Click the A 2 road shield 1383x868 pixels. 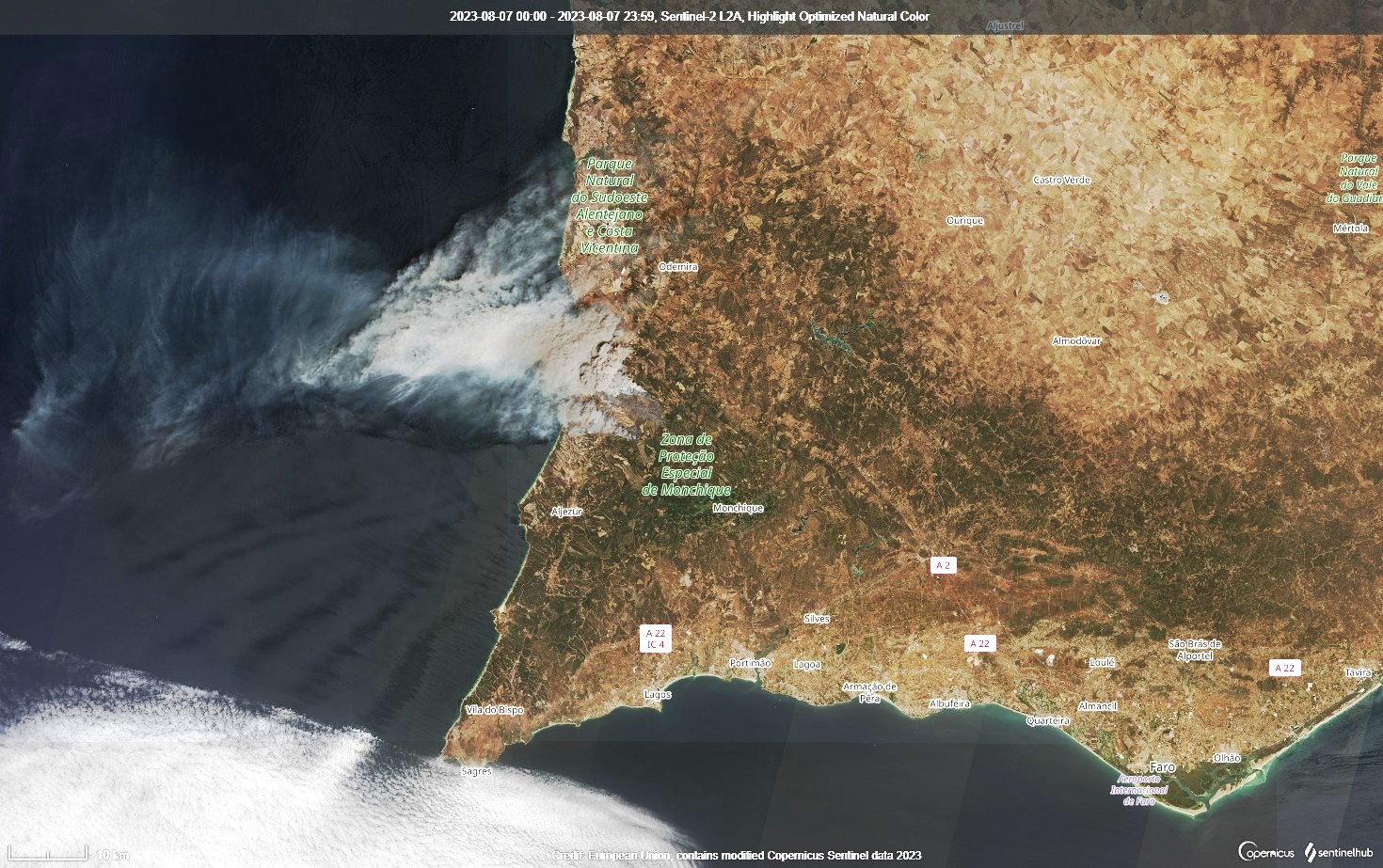[943, 565]
